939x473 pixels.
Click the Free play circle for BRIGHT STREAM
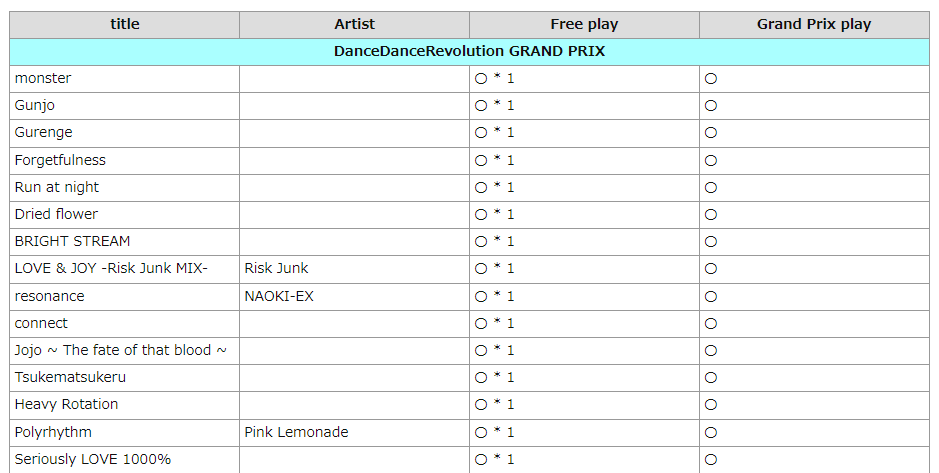coord(481,242)
